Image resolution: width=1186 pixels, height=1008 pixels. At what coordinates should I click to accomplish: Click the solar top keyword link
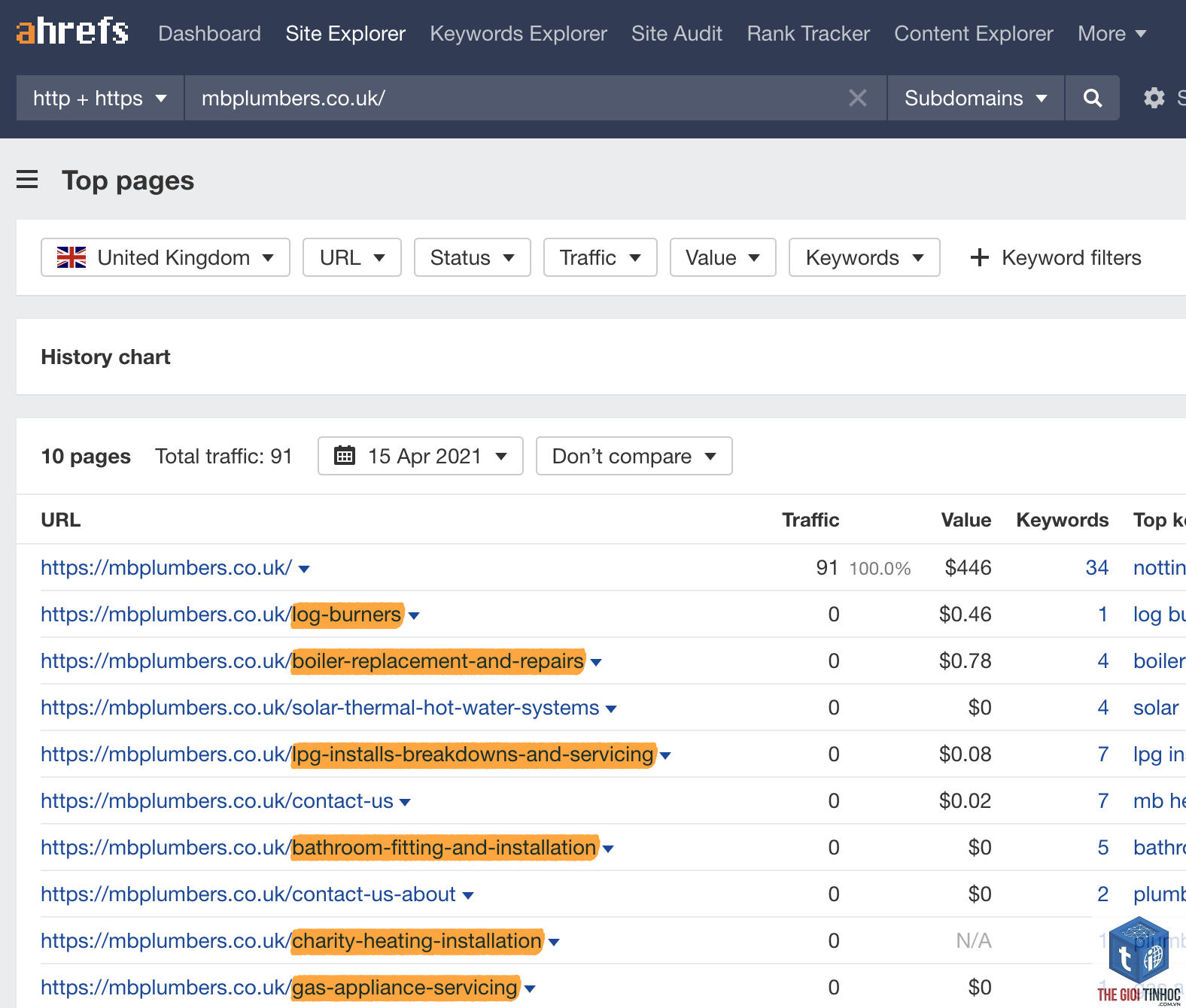pos(1156,707)
